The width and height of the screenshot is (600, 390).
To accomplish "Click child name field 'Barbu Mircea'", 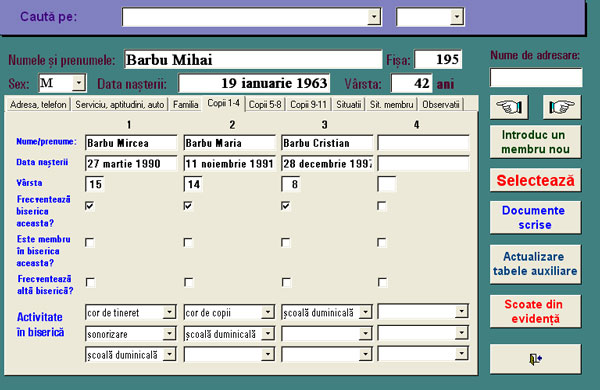I will [131, 143].
